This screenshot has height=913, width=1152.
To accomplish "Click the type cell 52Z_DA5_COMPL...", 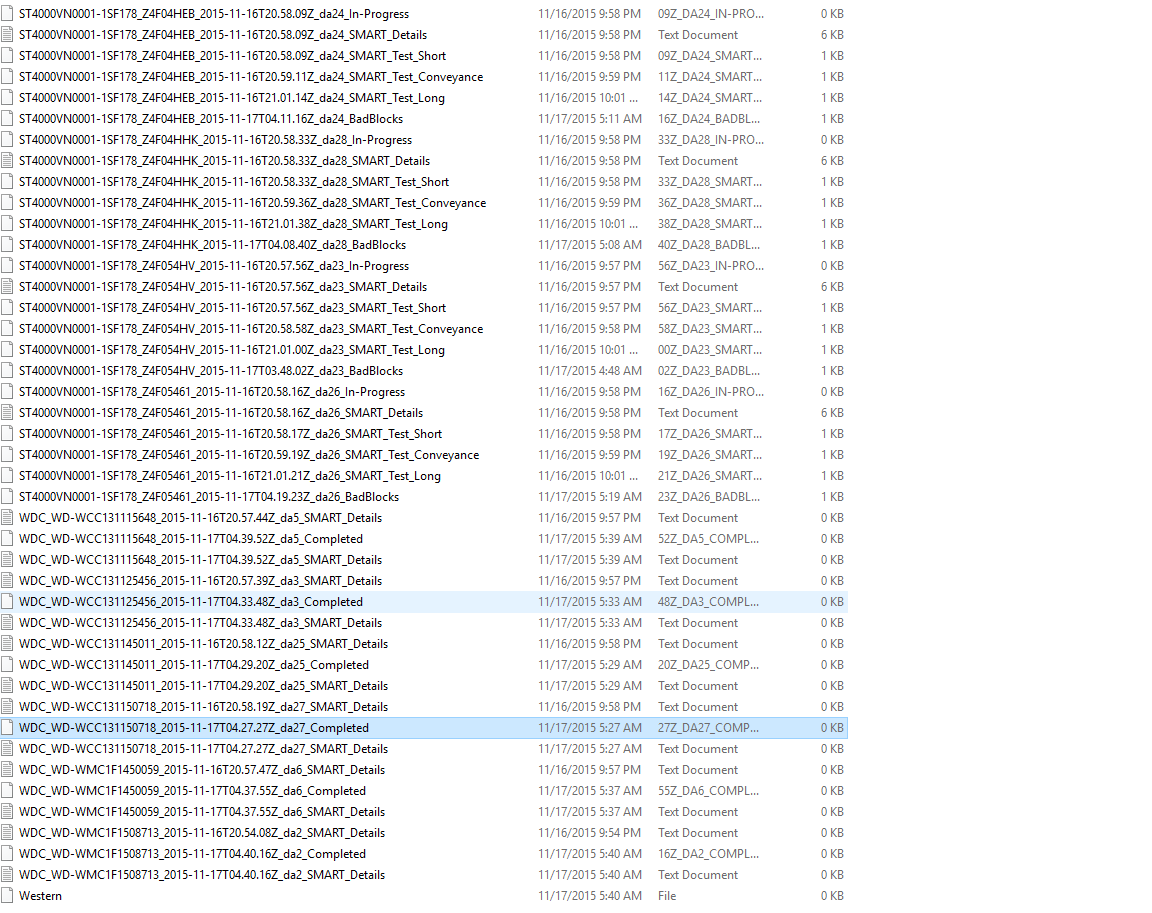I will point(708,538).
